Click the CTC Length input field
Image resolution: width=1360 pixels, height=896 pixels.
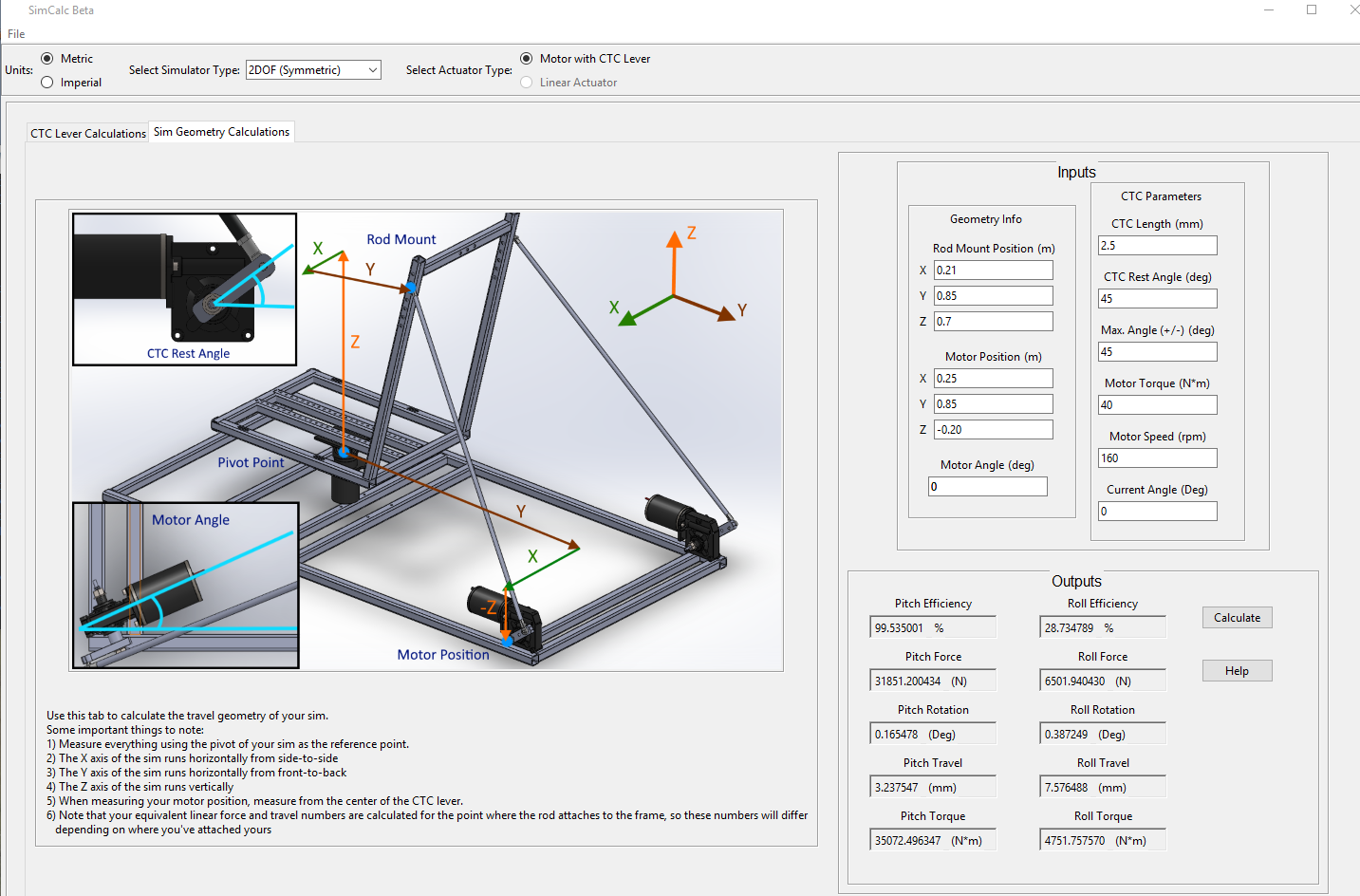(x=1157, y=245)
